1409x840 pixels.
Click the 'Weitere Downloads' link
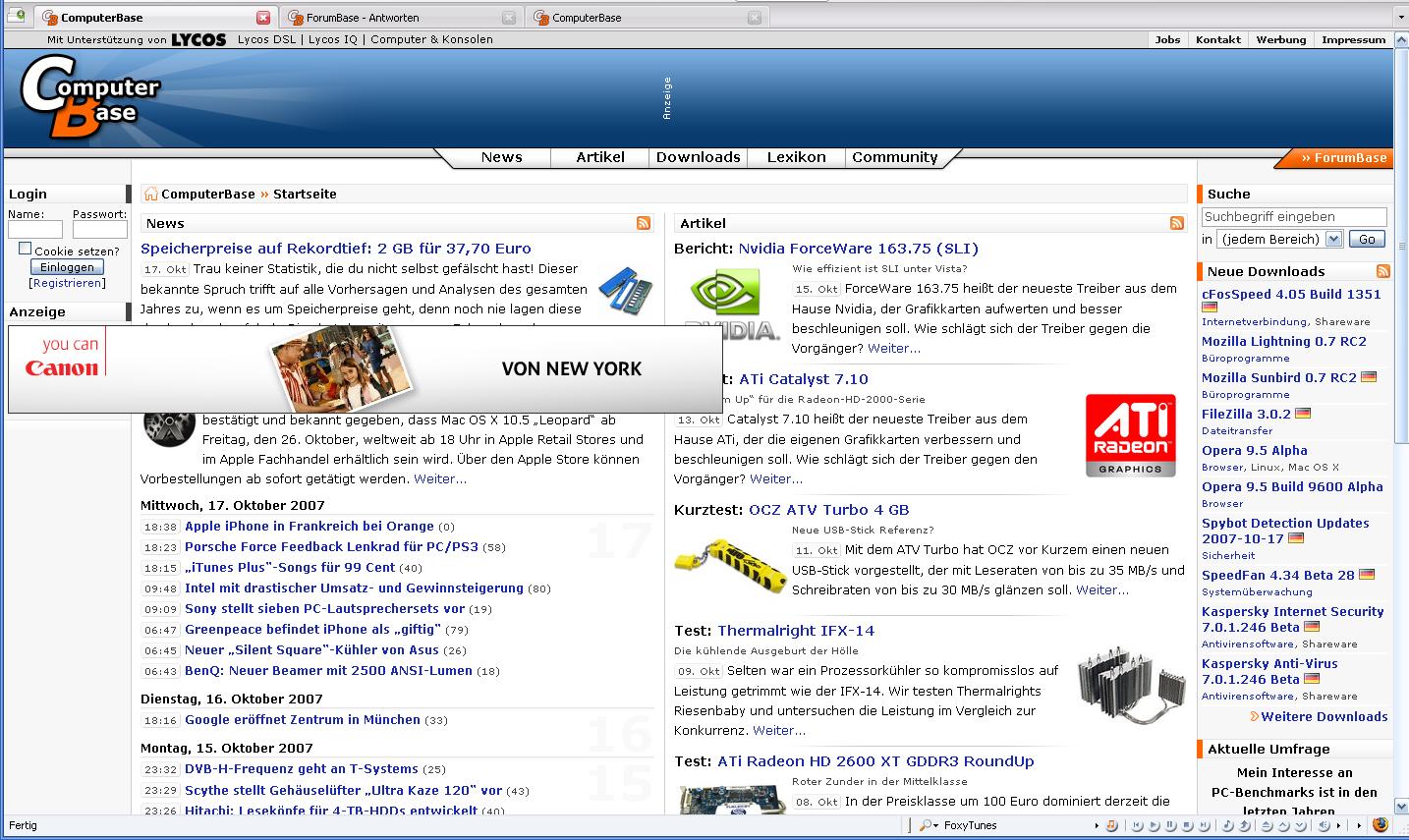1324,717
